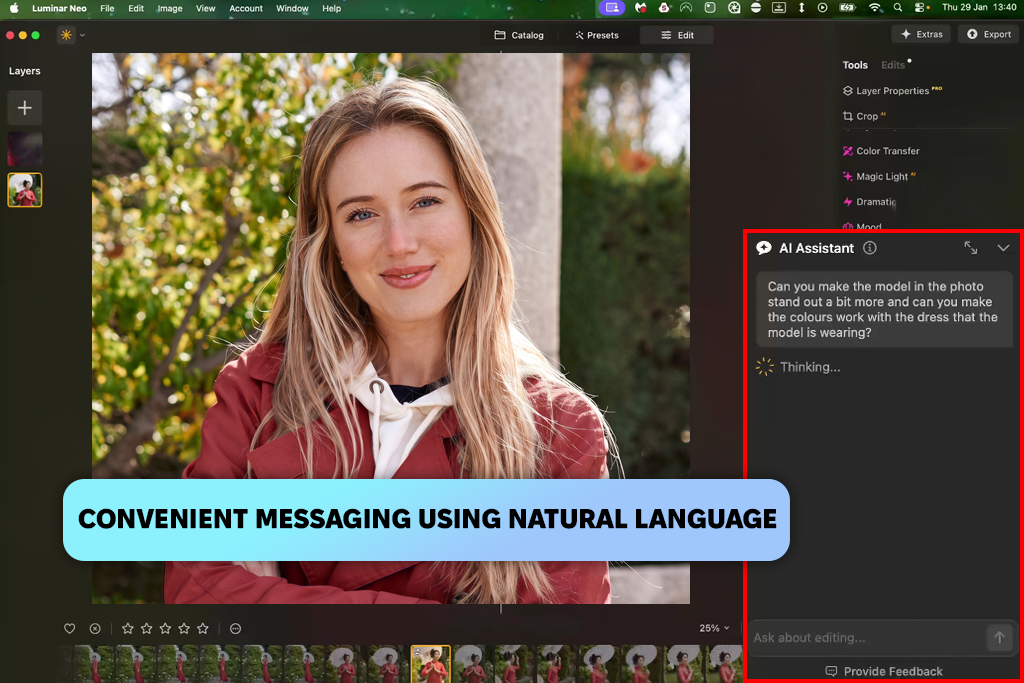This screenshot has width=1024, height=683.
Task: Select the highlighted base photo layer thumbnail
Action: (x=25, y=190)
